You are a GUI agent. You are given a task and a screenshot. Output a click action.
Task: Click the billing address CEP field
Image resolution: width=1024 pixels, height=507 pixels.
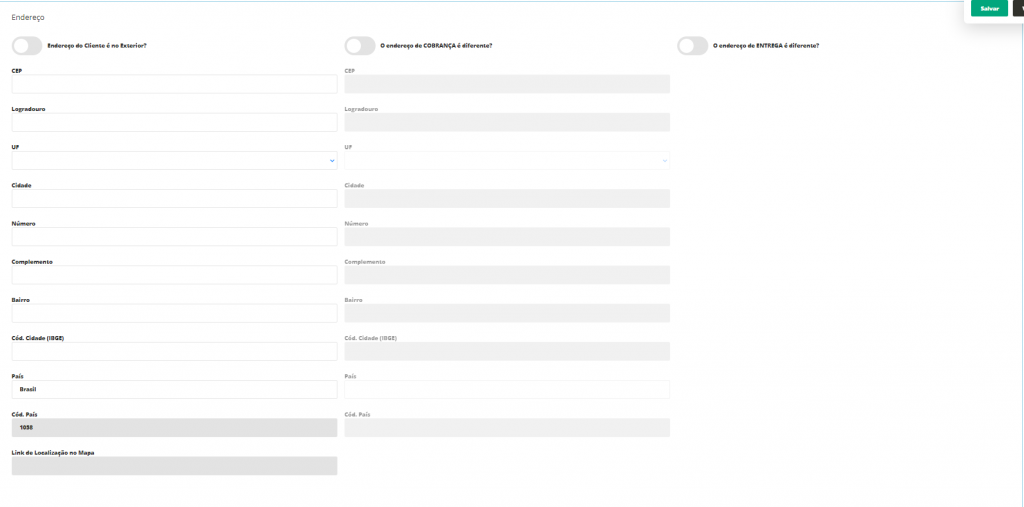507,84
